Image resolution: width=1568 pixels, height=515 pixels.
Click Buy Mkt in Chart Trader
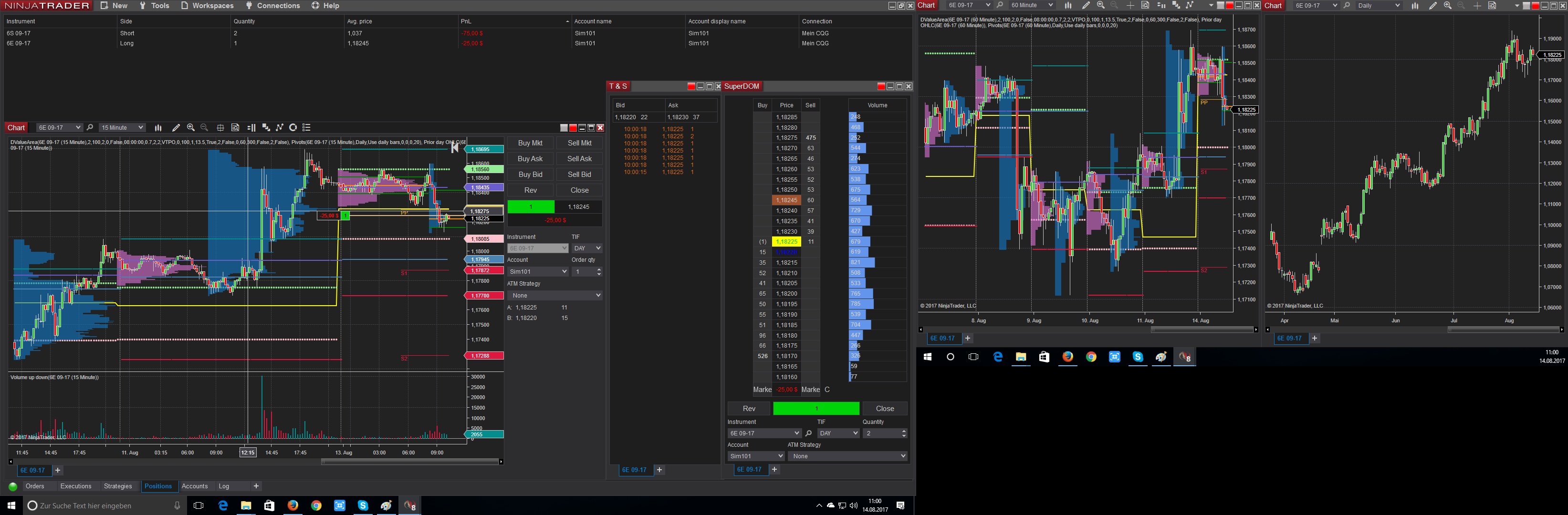[530, 143]
